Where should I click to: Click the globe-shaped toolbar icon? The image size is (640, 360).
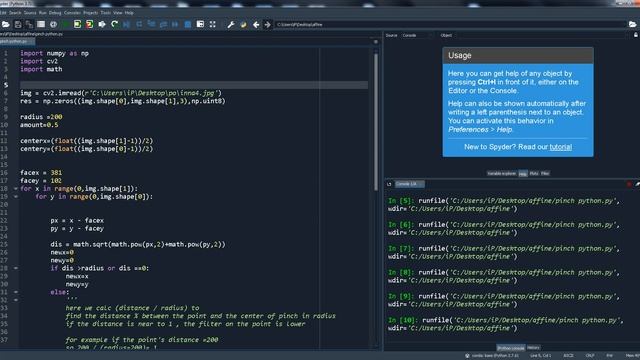coord(53,24)
